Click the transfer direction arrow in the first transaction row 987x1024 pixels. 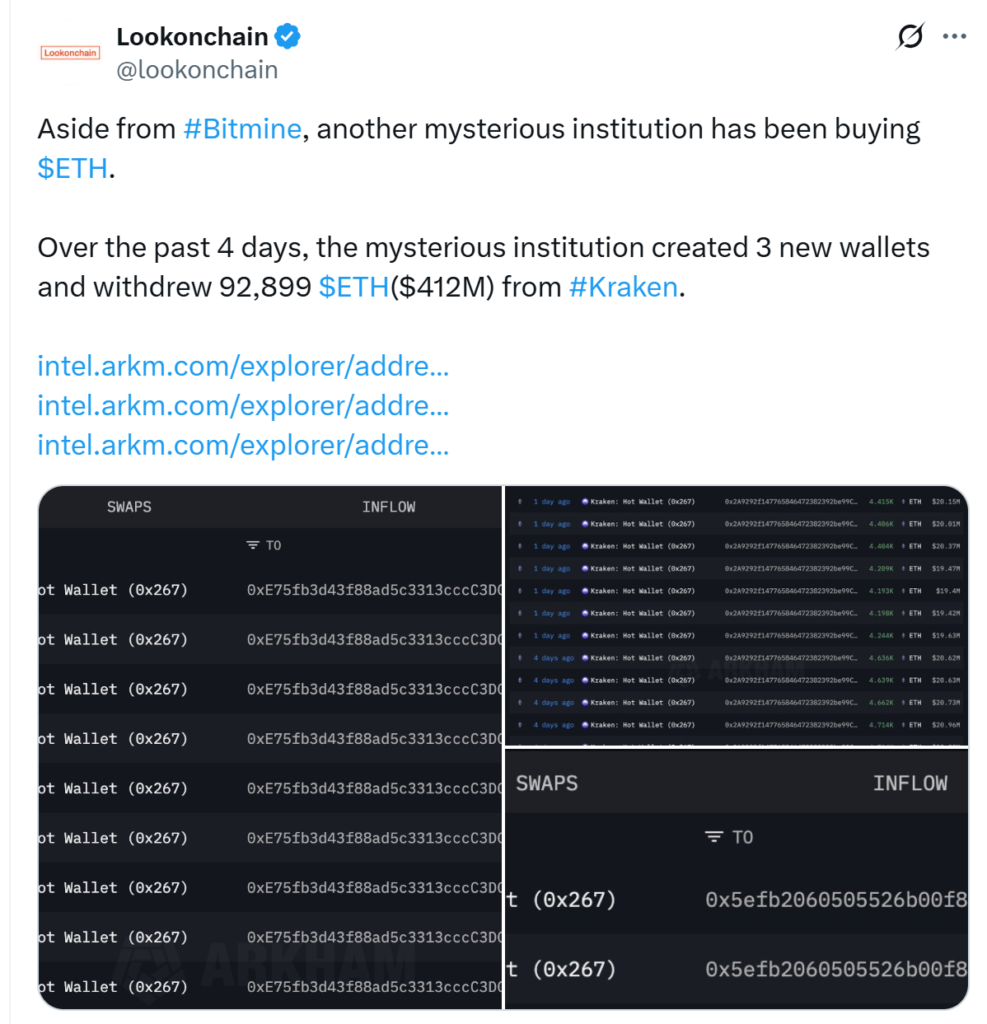(x=520, y=500)
